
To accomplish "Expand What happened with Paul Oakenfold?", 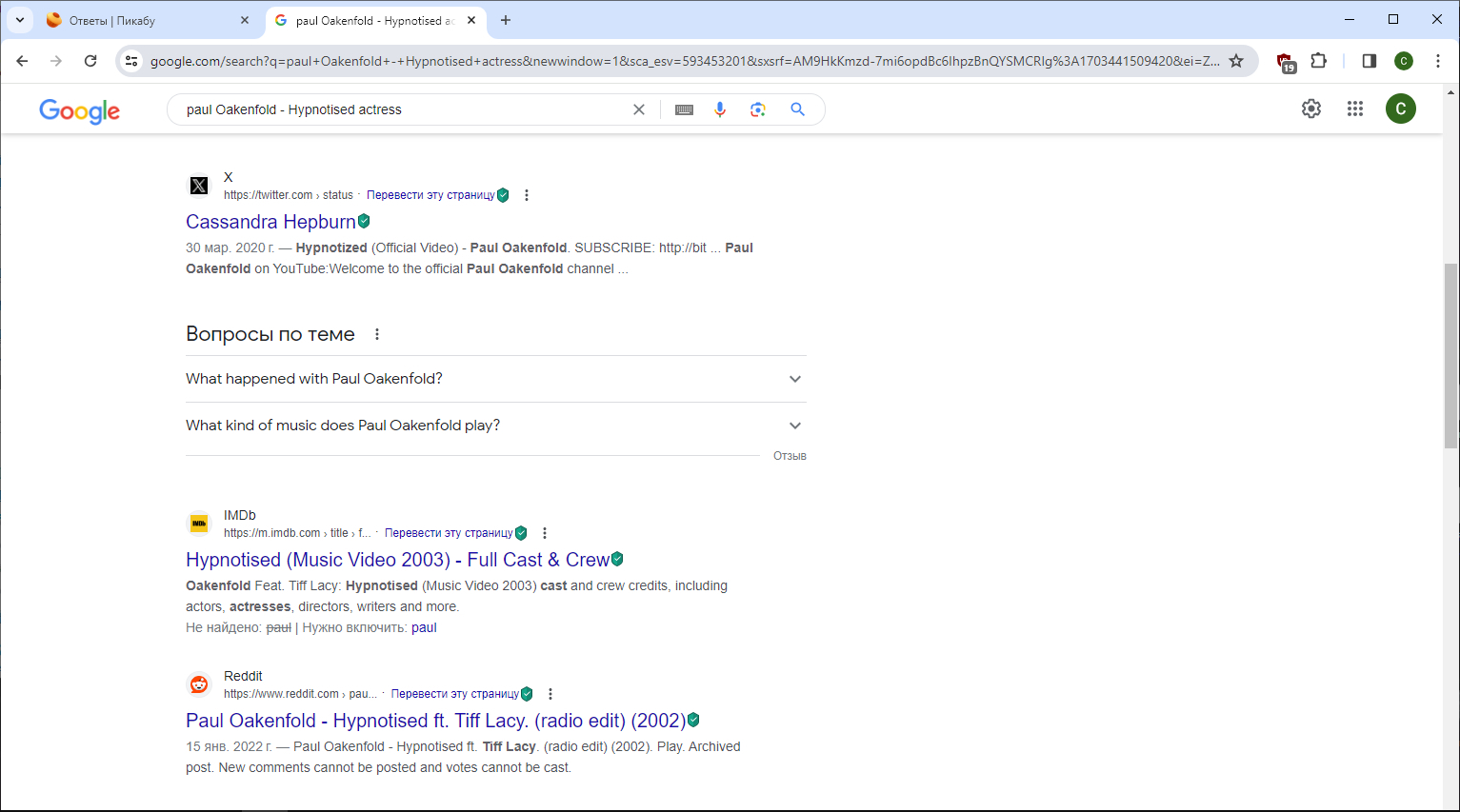I will tap(496, 379).
